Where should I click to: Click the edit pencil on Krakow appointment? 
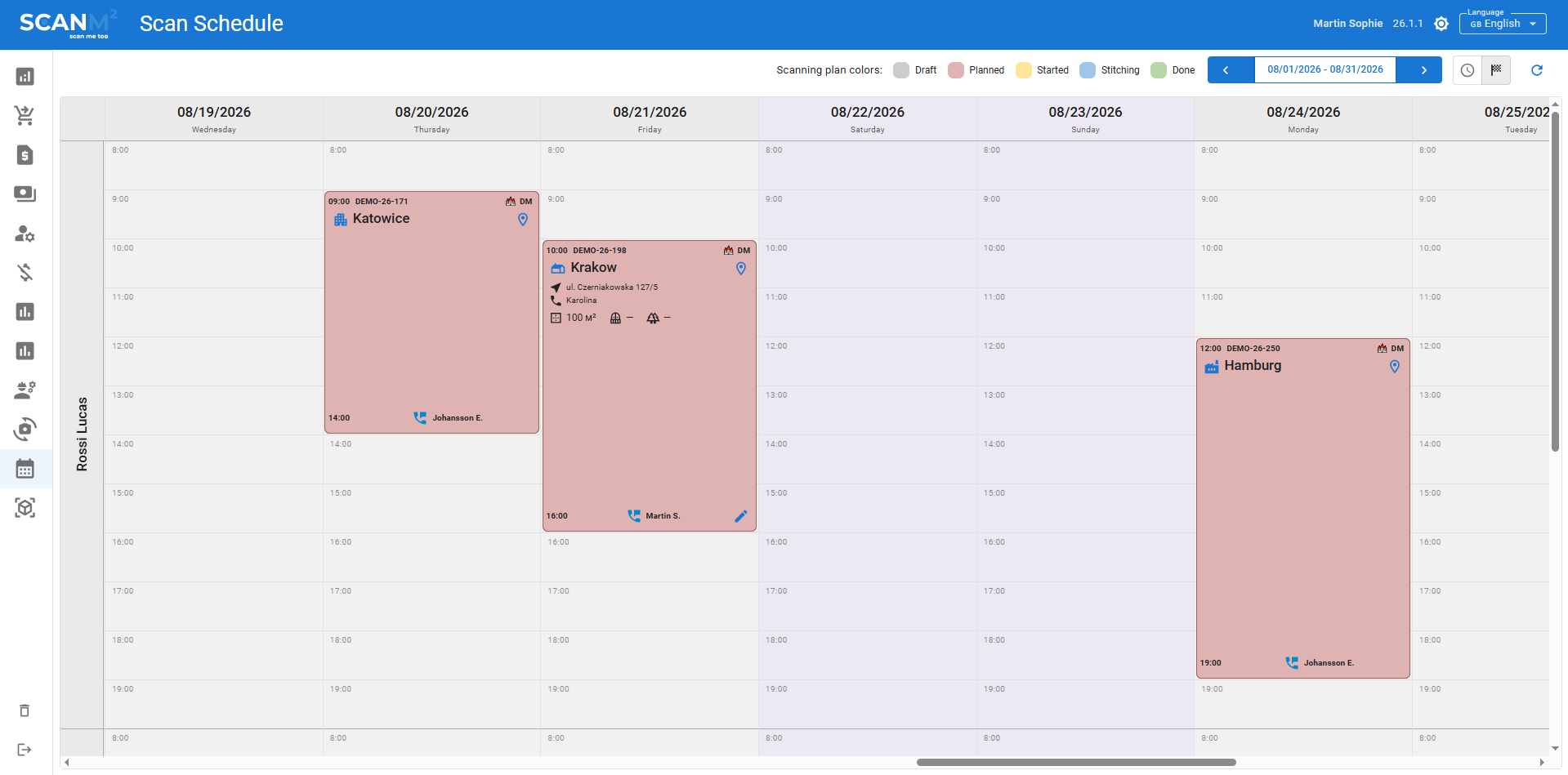point(741,516)
